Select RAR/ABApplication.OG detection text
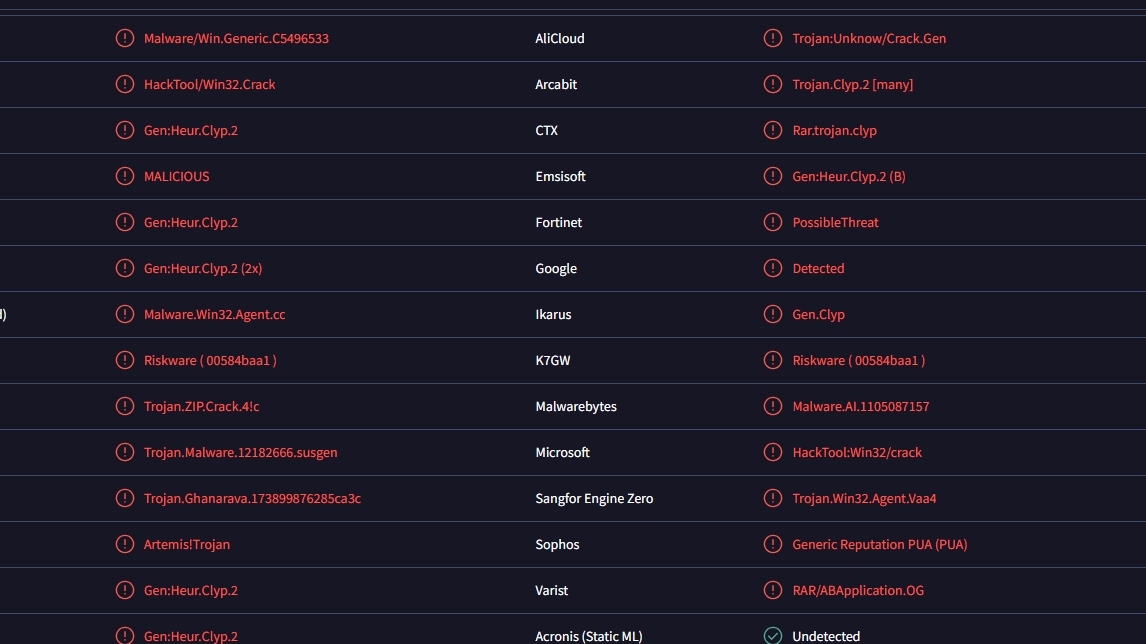The width and height of the screenshot is (1146, 644). pyautogui.click(x=858, y=591)
